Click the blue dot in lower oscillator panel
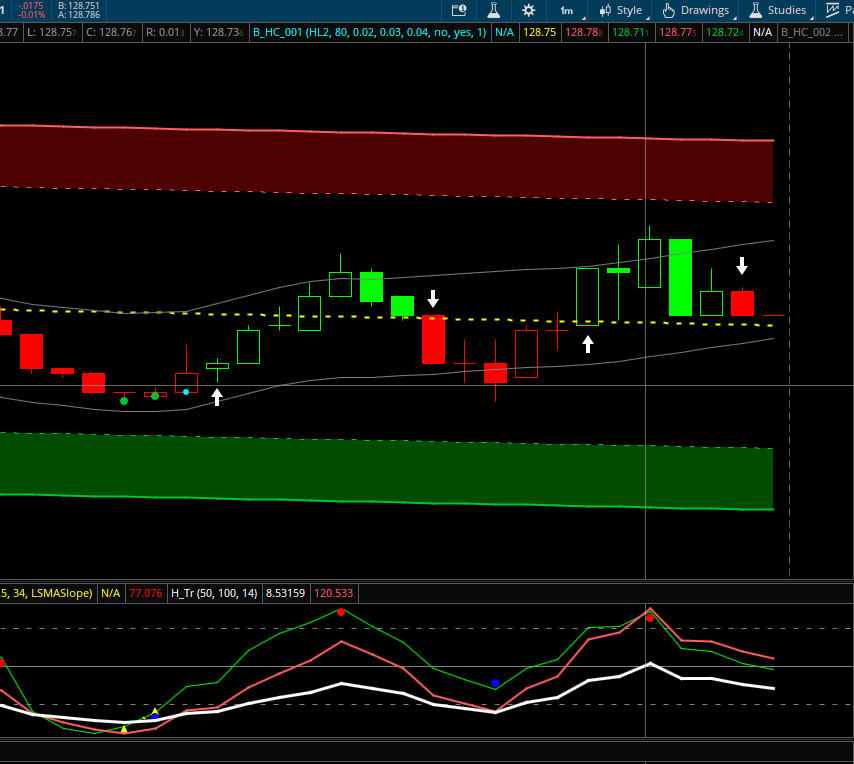 click(495, 683)
